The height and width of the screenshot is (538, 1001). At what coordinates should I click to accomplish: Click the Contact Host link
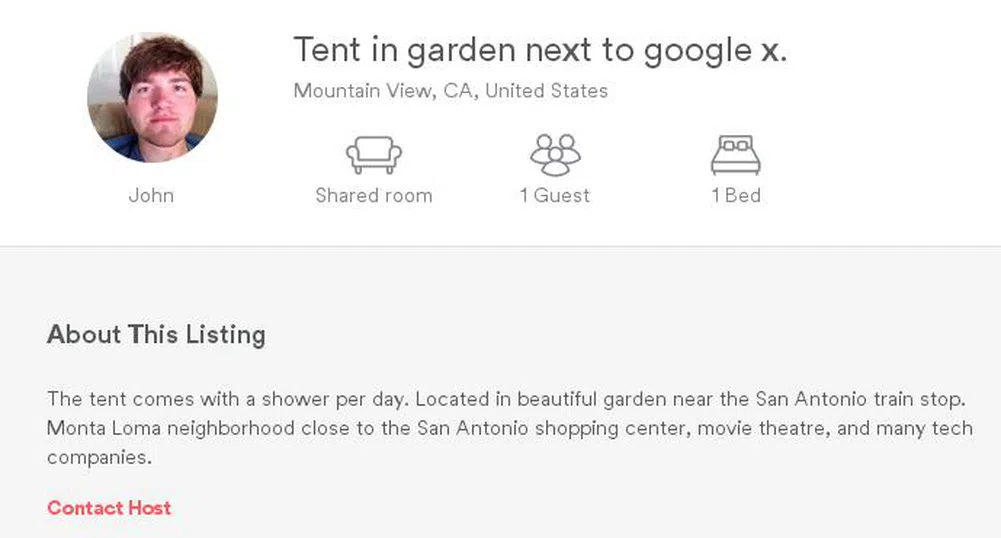[x=109, y=508]
